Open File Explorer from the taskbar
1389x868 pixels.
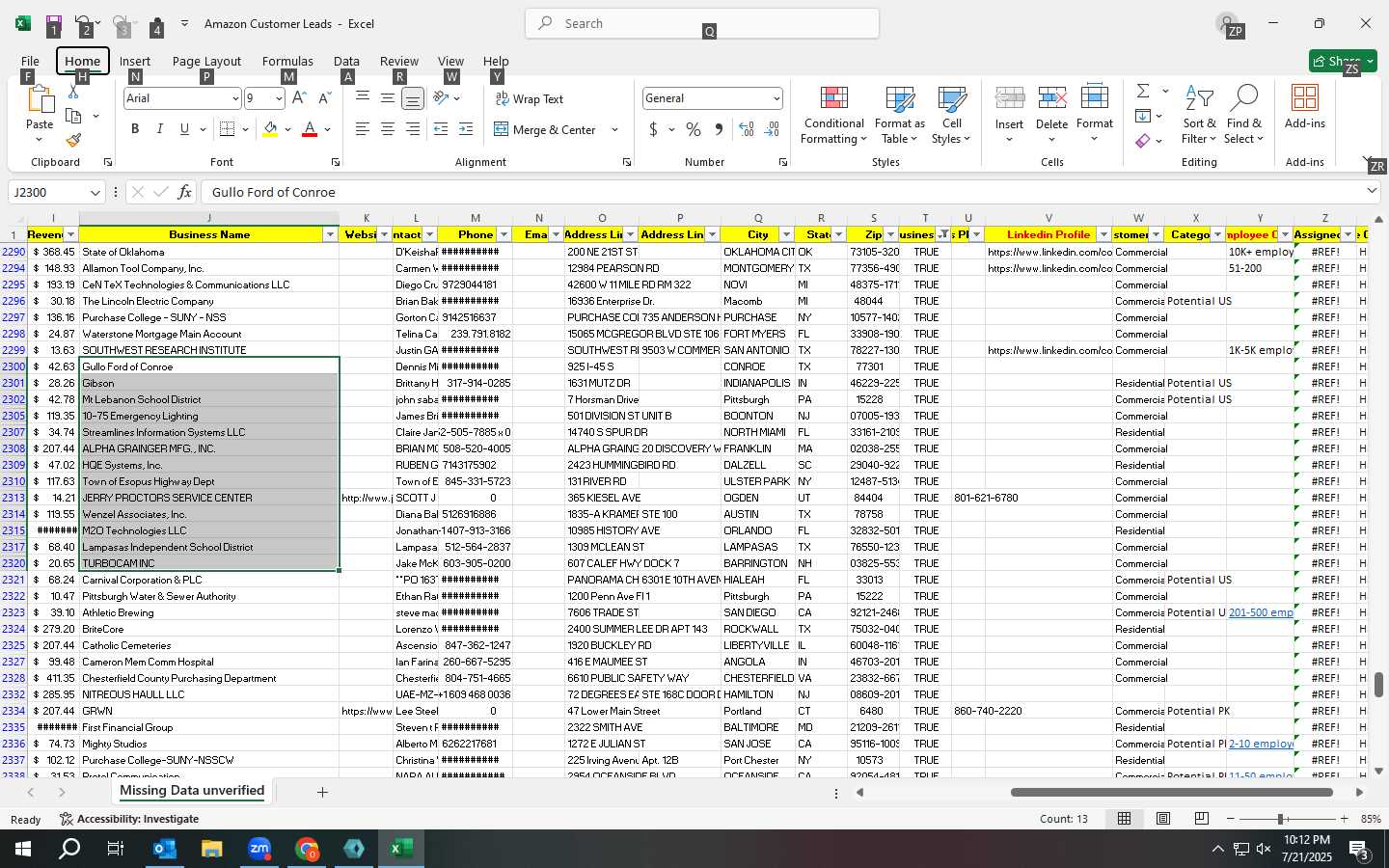pyautogui.click(x=212, y=849)
